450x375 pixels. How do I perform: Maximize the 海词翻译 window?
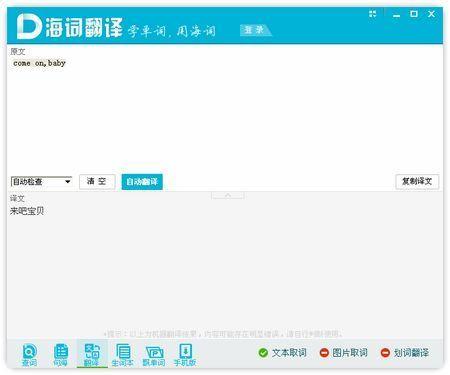coord(414,14)
